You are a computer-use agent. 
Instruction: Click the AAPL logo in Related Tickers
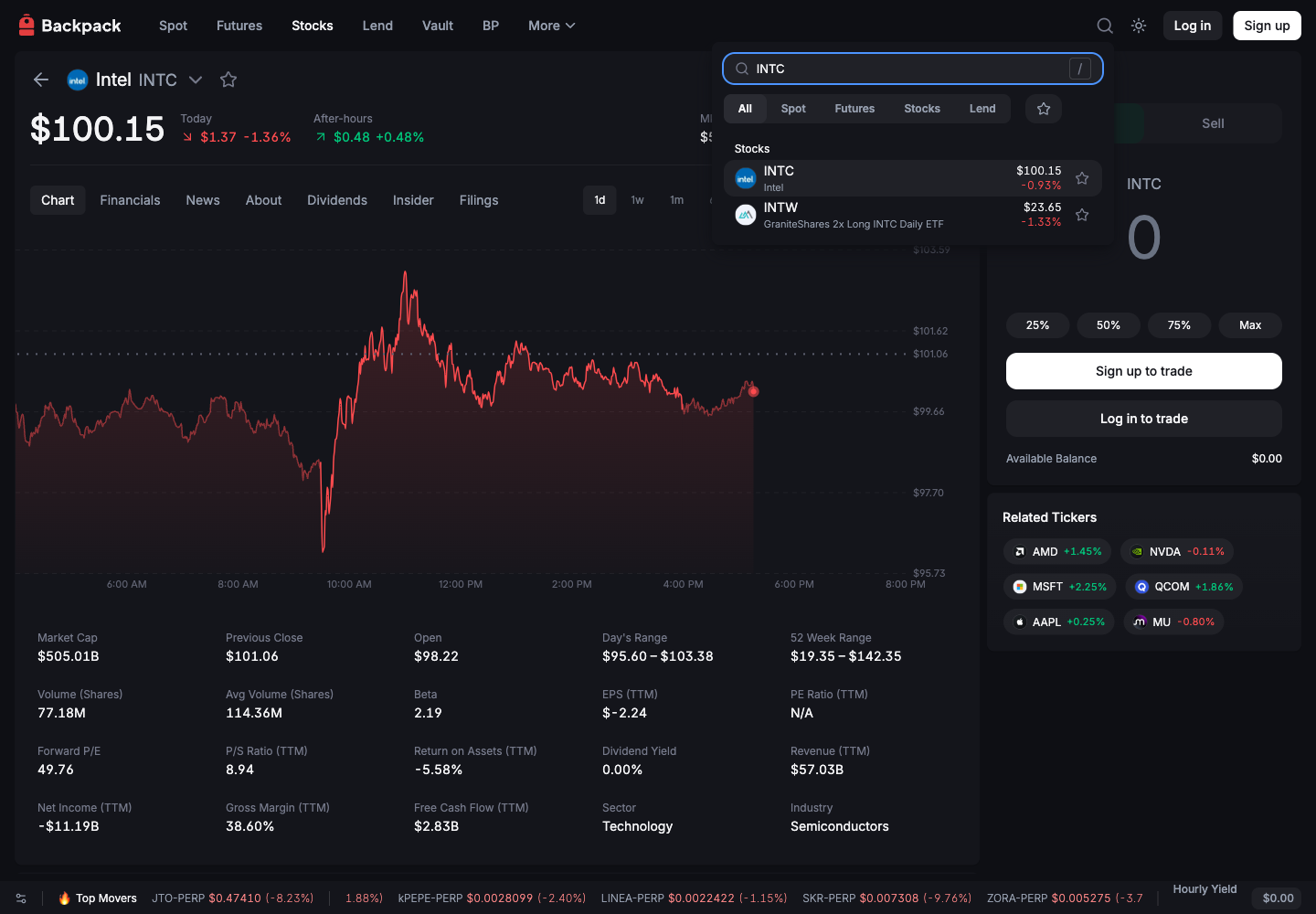(x=1020, y=622)
